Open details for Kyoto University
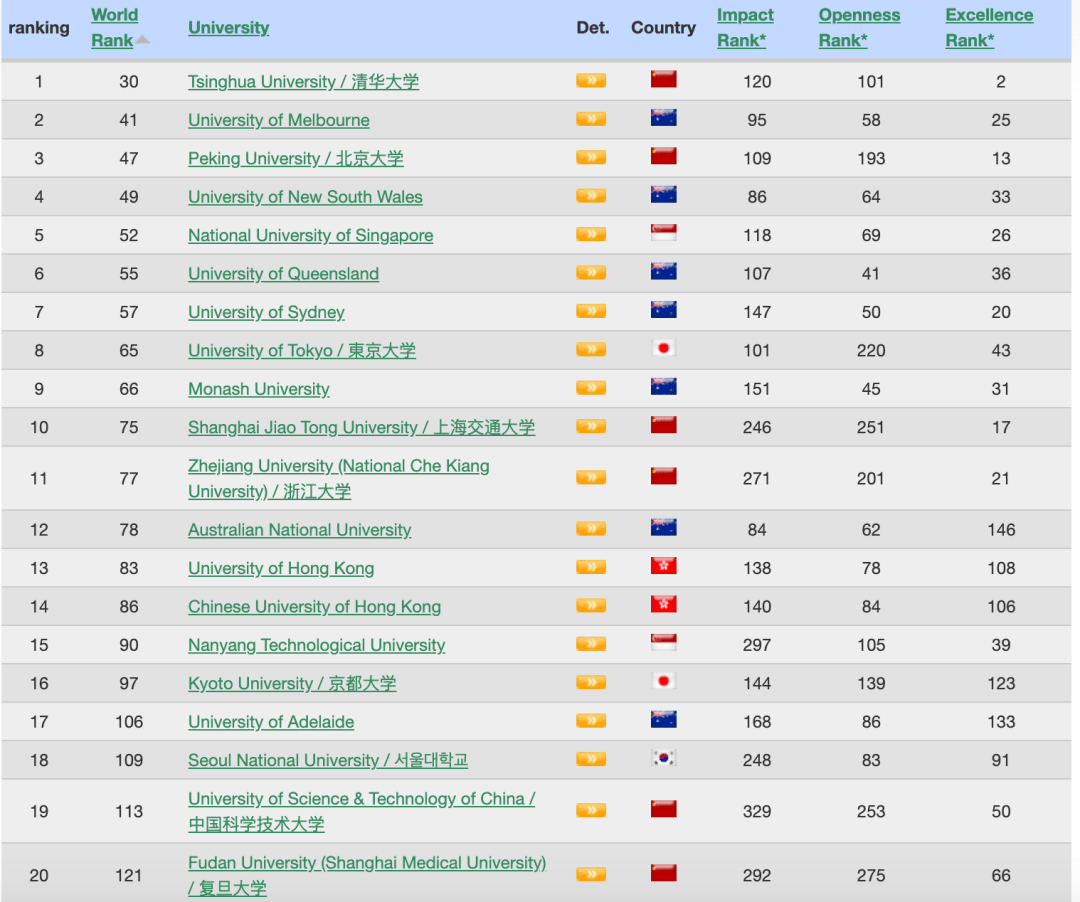The width and height of the screenshot is (1080, 902). (591, 683)
